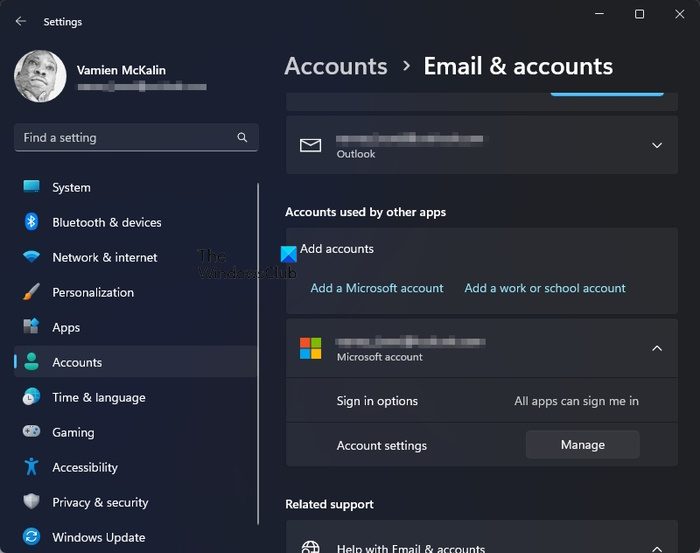Go to Network & internet settings
Image resolution: width=700 pixels, height=553 pixels.
(135, 257)
